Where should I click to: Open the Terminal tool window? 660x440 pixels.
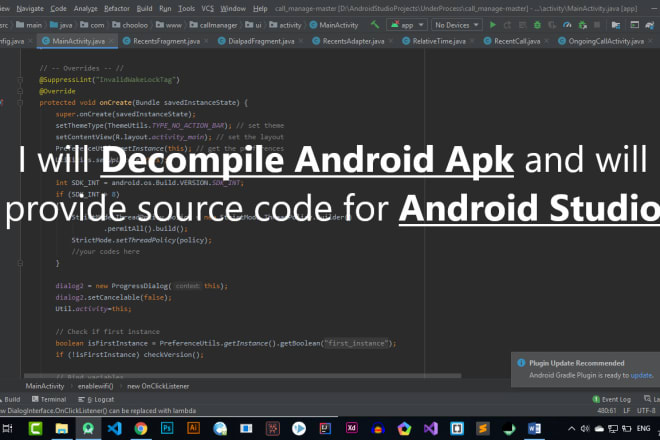click(x=49, y=399)
